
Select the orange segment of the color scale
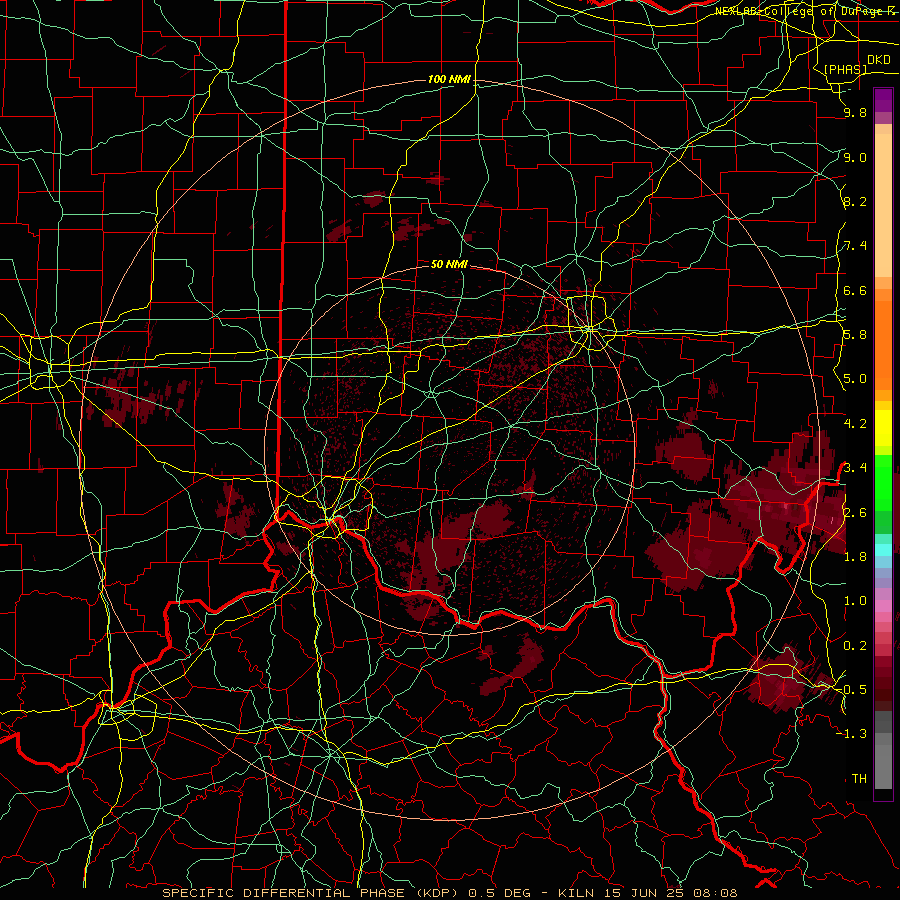point(883,346)
